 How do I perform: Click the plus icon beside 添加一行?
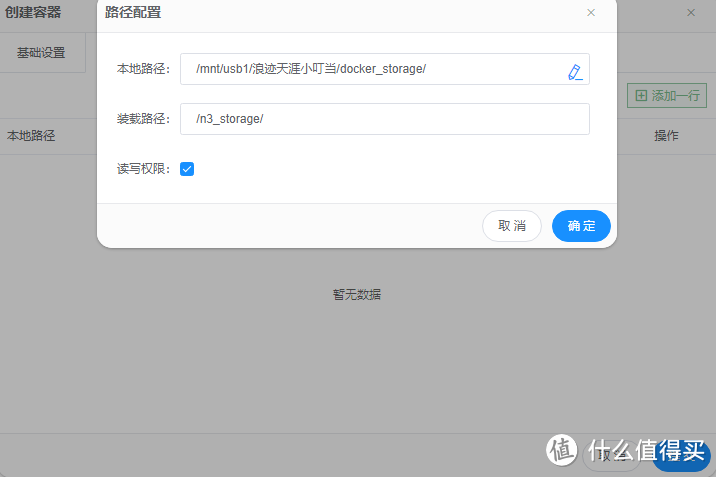(x=641, y=96)
